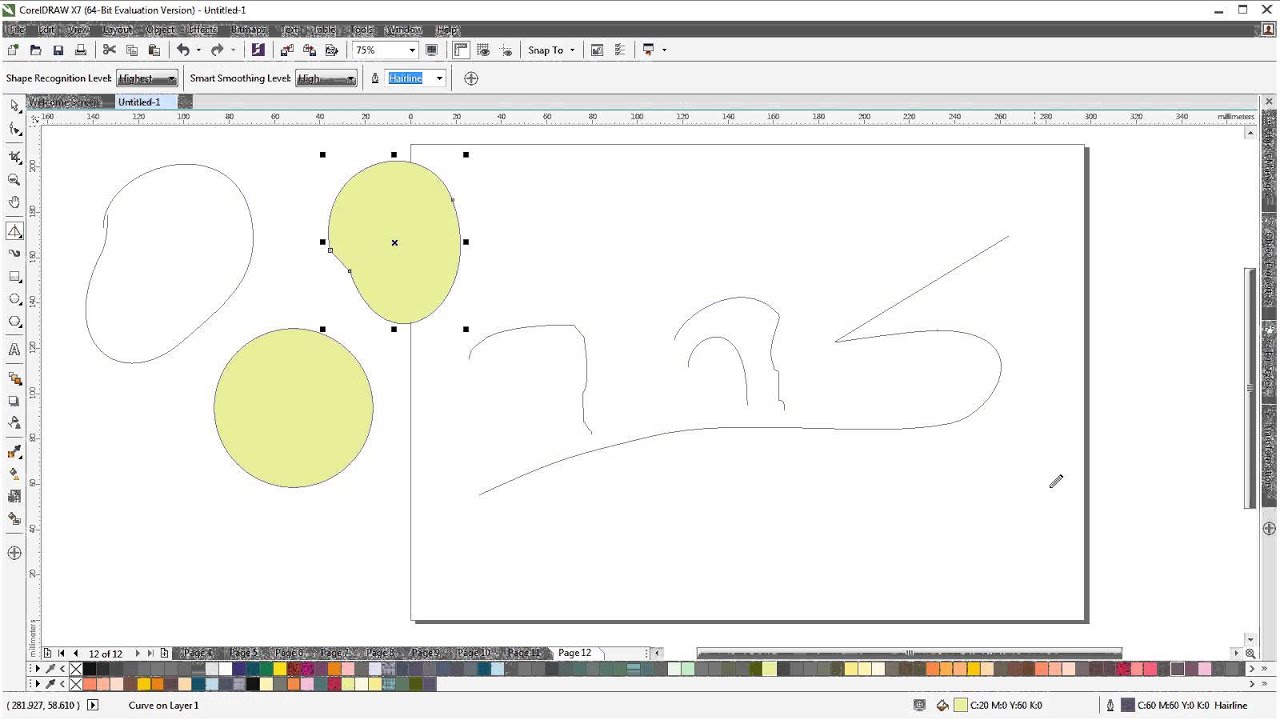Open the Effects menu
Screen dimensions: 1280x720
point(202,30)
